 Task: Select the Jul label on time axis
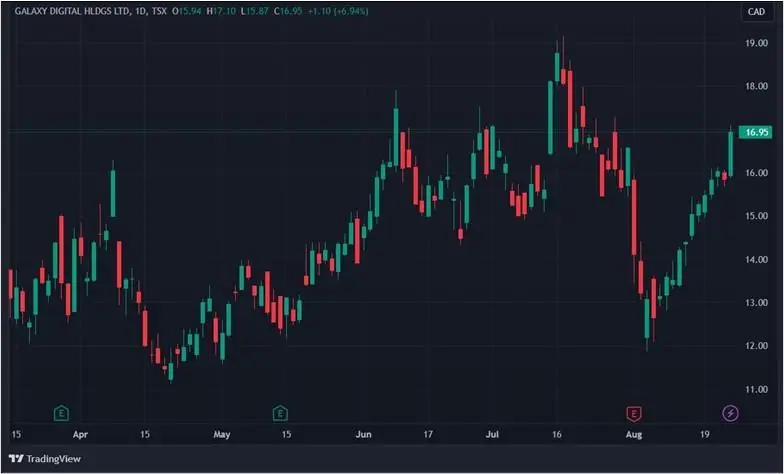pos(492,436)
